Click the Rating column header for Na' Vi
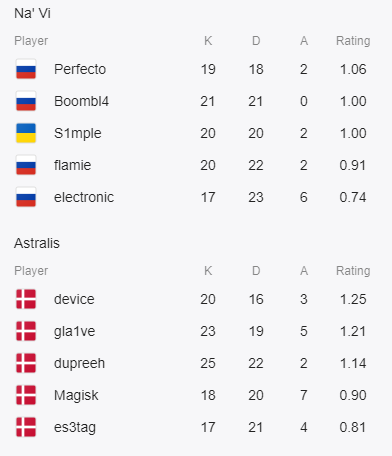 (x=353, y=41)
